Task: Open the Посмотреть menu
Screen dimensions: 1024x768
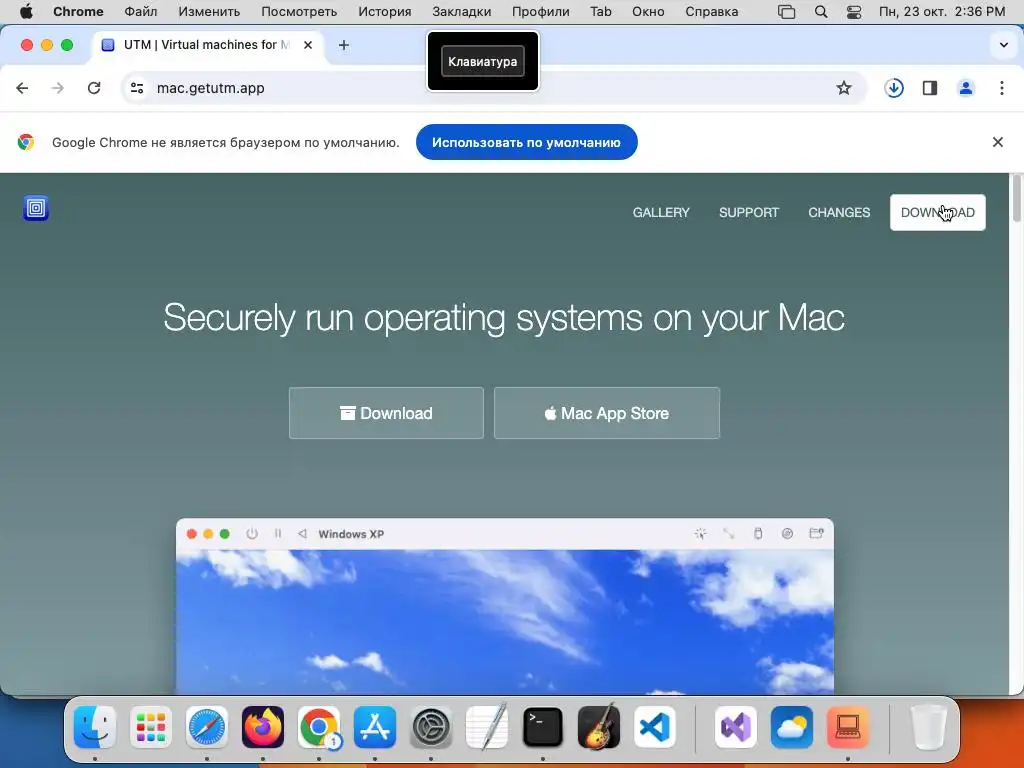Action: (x=299, y=12)
